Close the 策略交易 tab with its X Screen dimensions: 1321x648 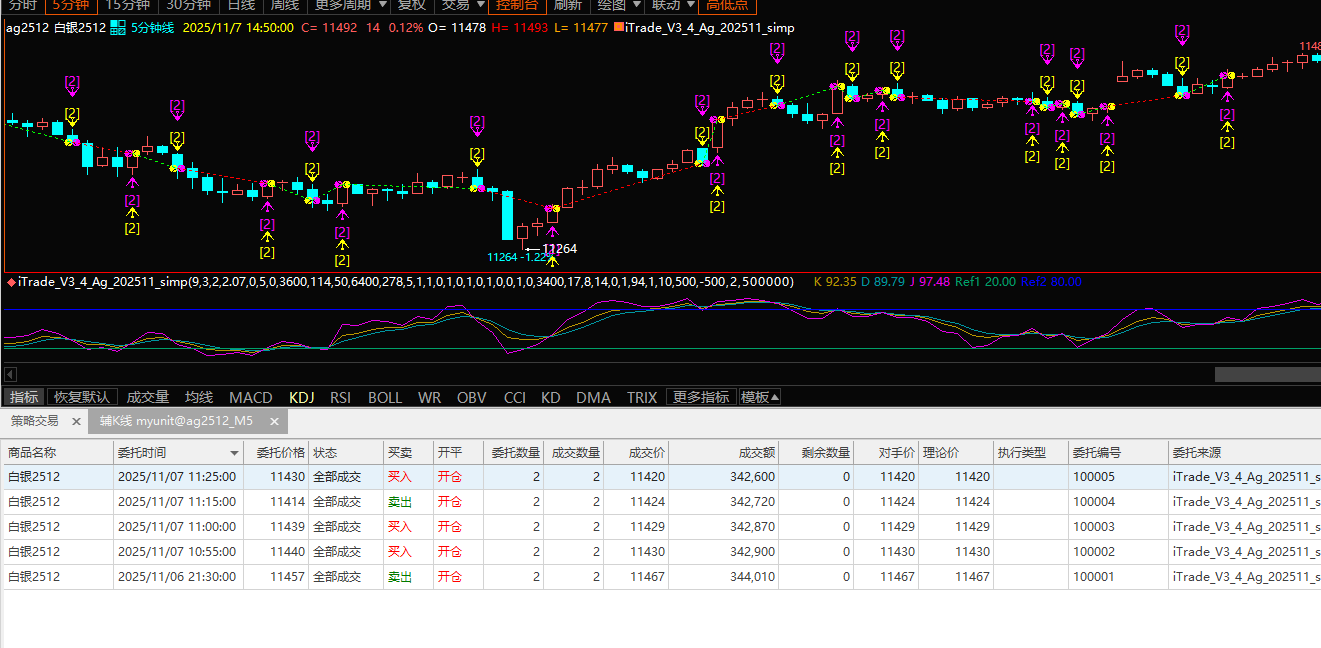pos(74,421)
